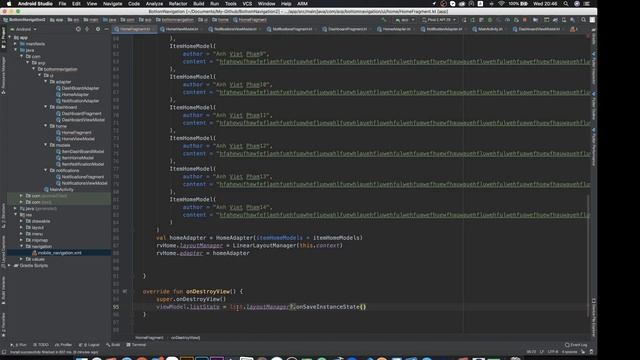Open the Apple menu
The width and height of the screenshot is (640, 360).
(9, 4)
